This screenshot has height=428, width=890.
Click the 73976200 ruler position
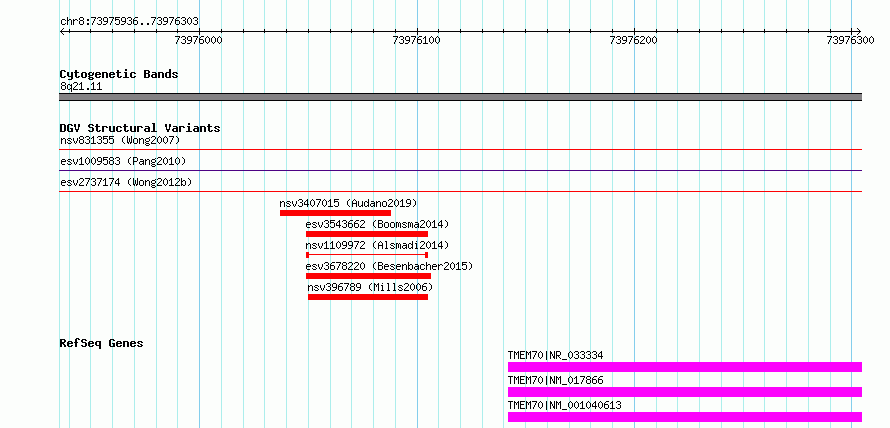[634, 40]
